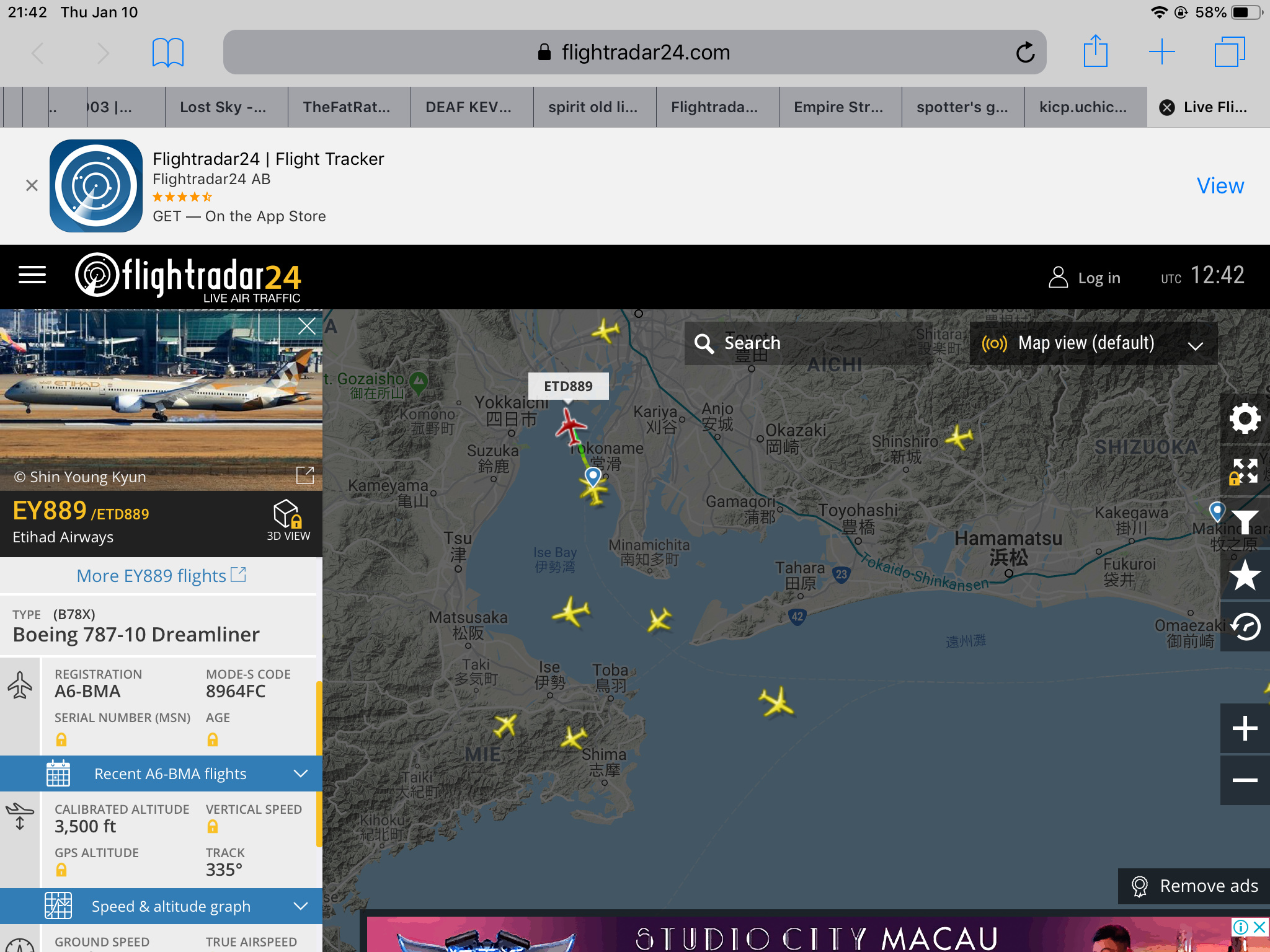This screenshot has width=1270, height=952.
Task: Open the flight filter funnel icon
Action: (1245, 522)
